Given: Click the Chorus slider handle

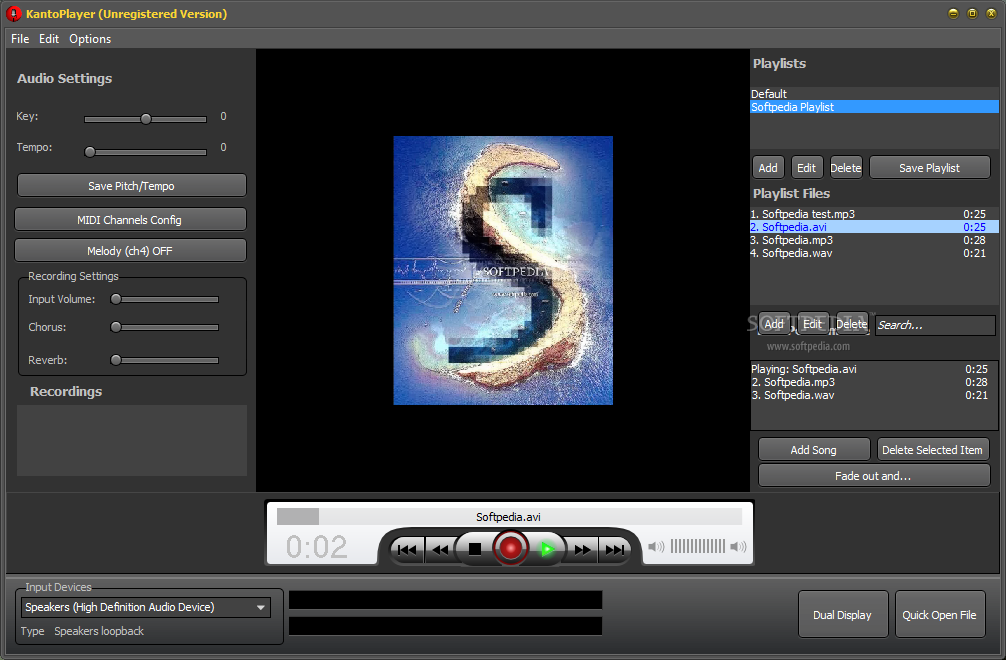Looking at the screenshot, I should (x=116, y=327).
